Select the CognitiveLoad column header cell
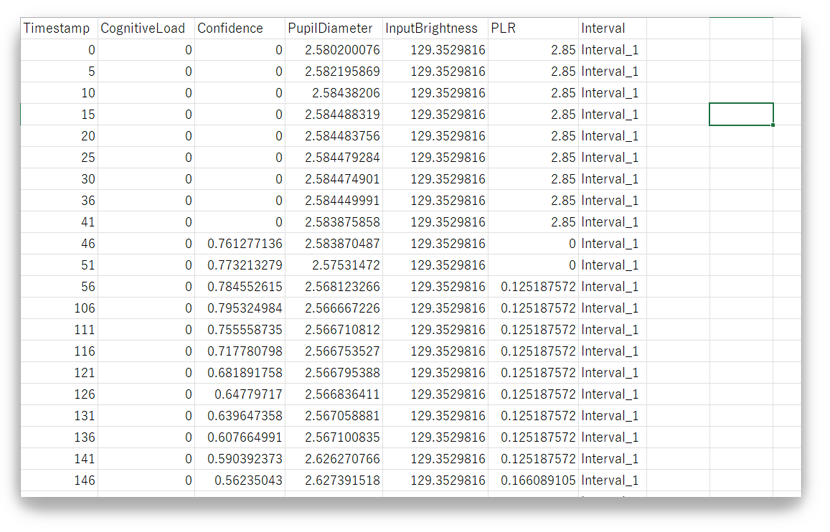This screenshot has height=532, width=830. click(x=146, y=28)
